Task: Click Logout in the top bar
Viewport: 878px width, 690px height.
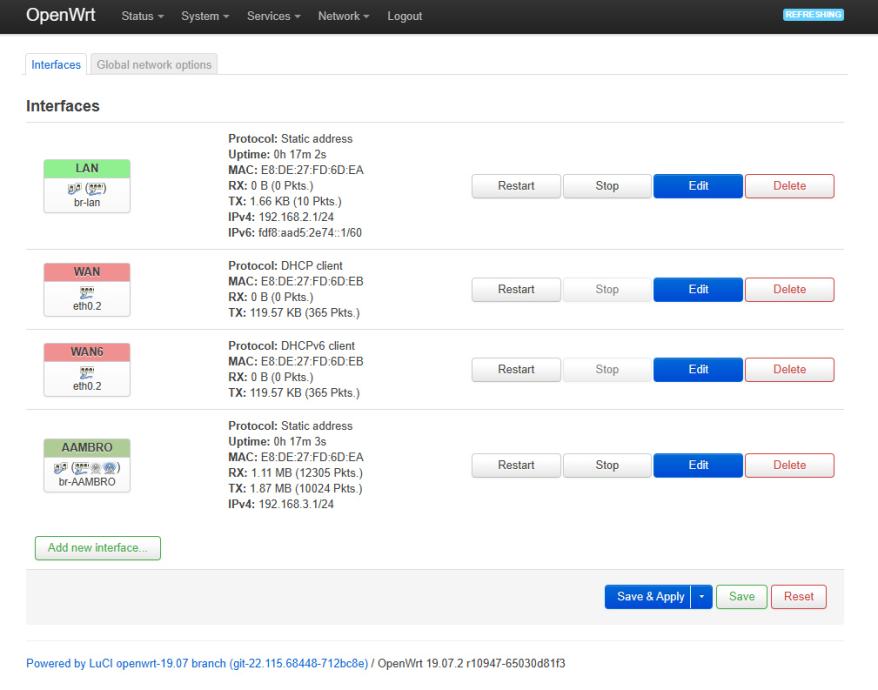Action: pyautogui.click(x=404, y=16)
